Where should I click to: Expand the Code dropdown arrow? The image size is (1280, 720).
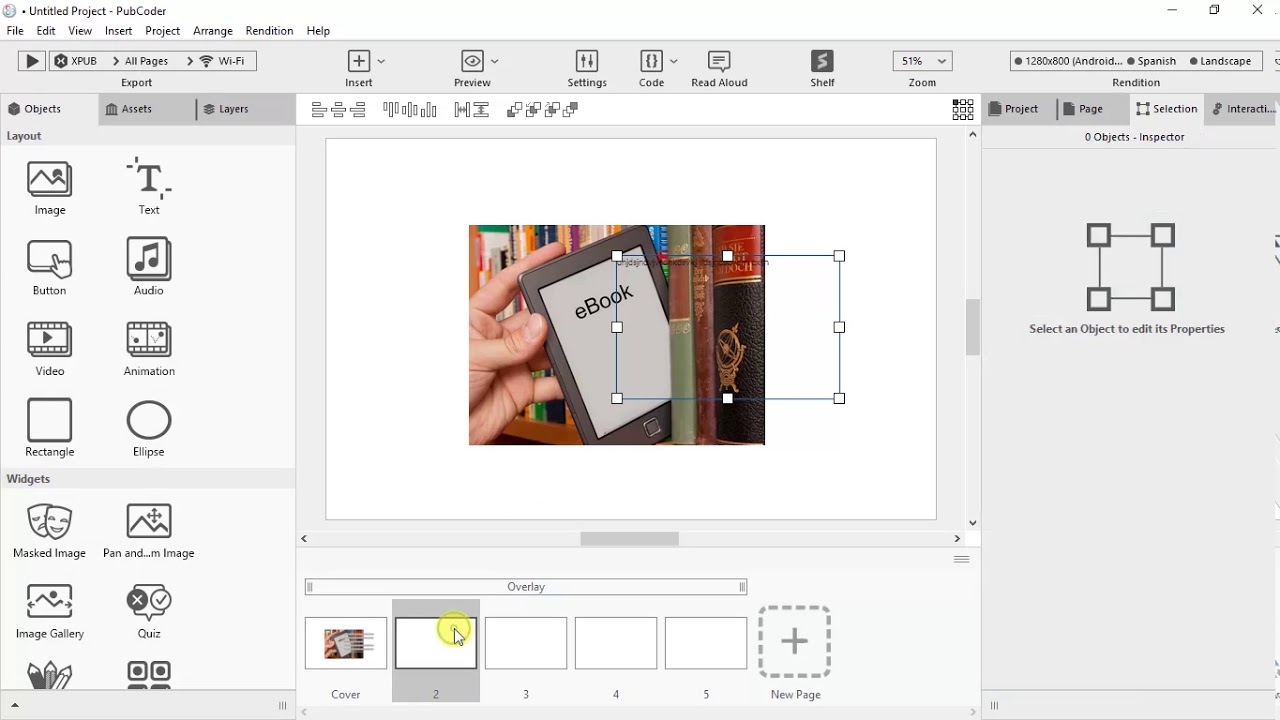pyautogui.click(x=673, y=61)
